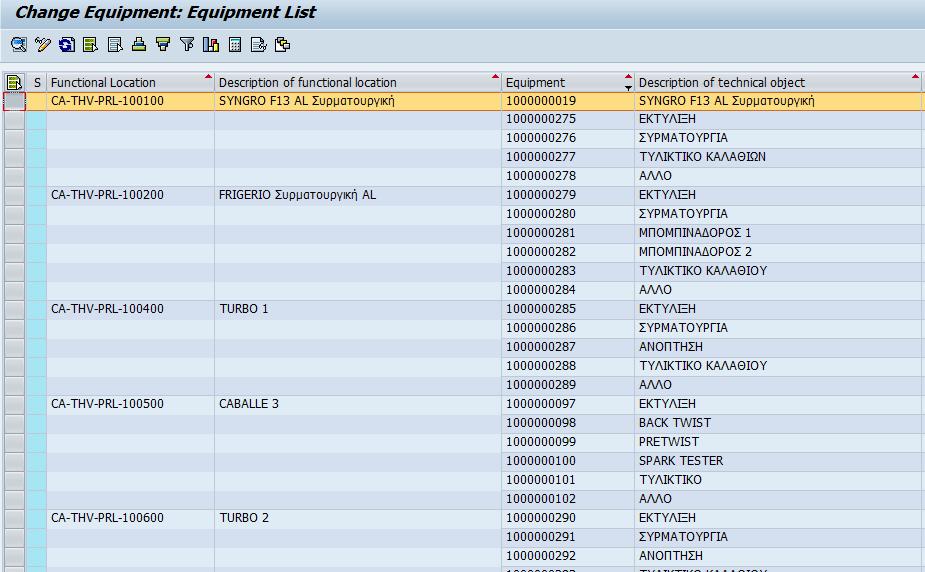Viewport: 925px width, 572px height.
Task: Click the Functional Location column header
Action: tap(130, 83)
